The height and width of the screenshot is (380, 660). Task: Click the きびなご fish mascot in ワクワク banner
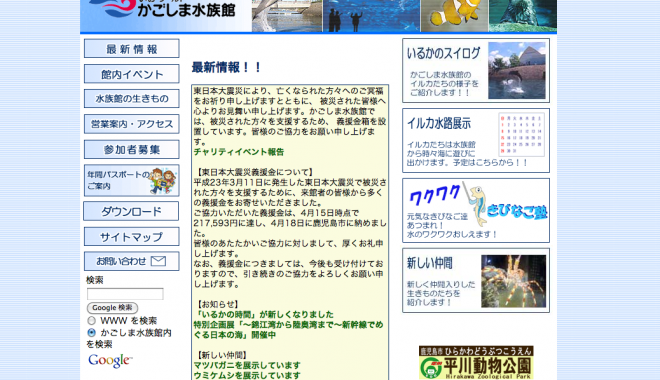pos(478,205)
